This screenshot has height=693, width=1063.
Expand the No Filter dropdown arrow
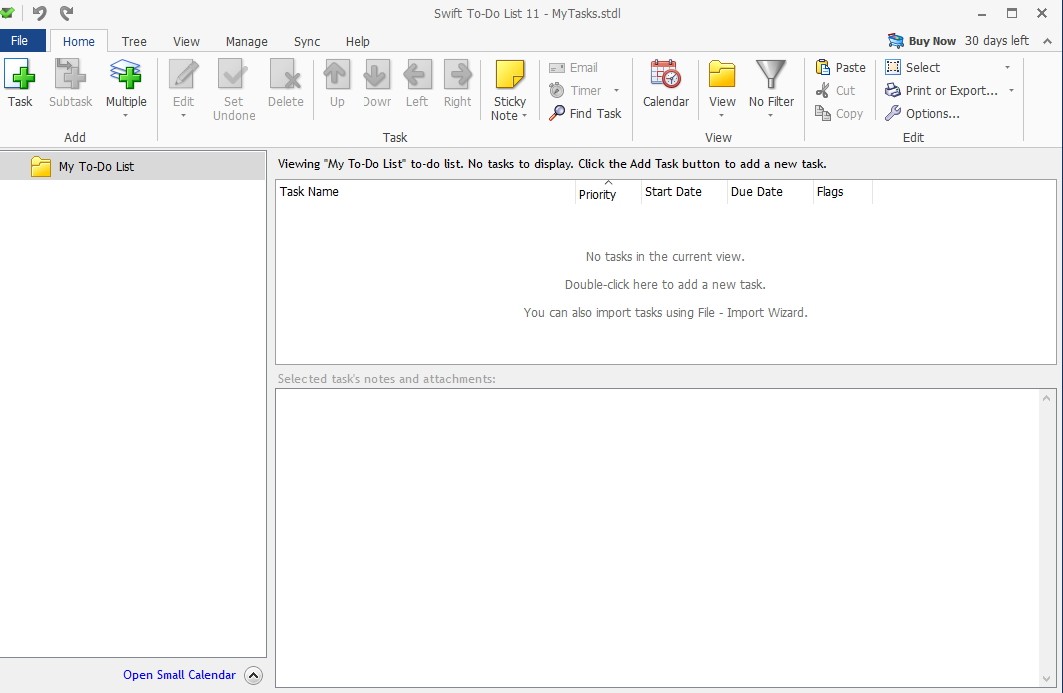coord(770,116)
